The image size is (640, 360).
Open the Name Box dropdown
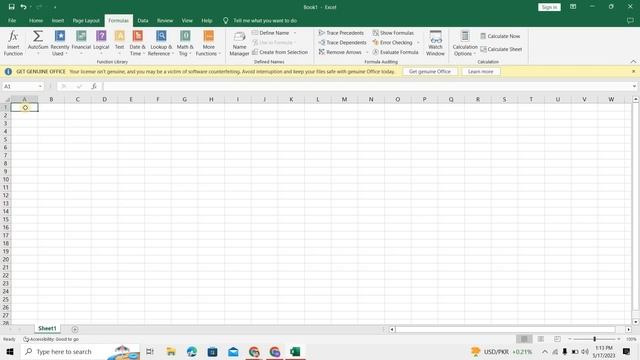coord(40,87)
